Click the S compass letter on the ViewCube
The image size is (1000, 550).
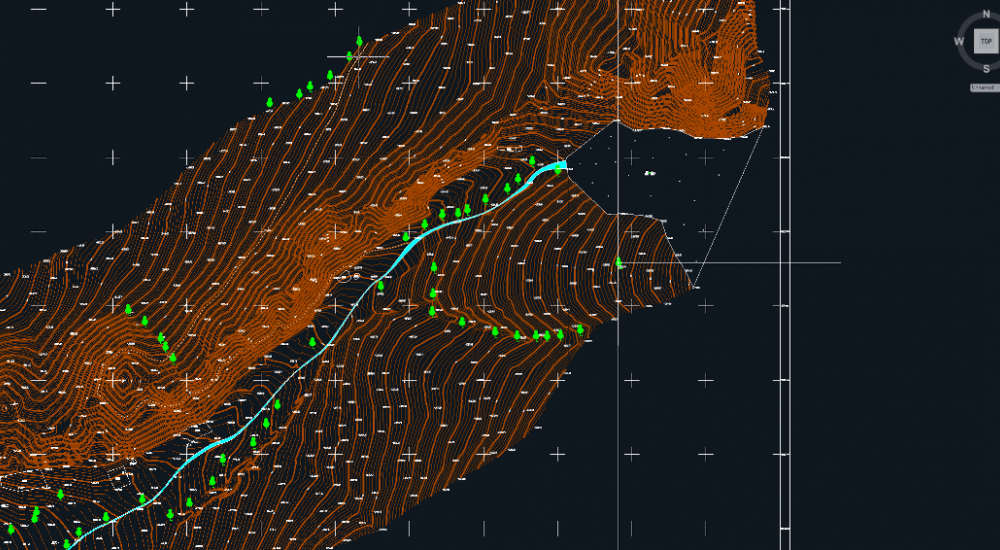(986, 68)
